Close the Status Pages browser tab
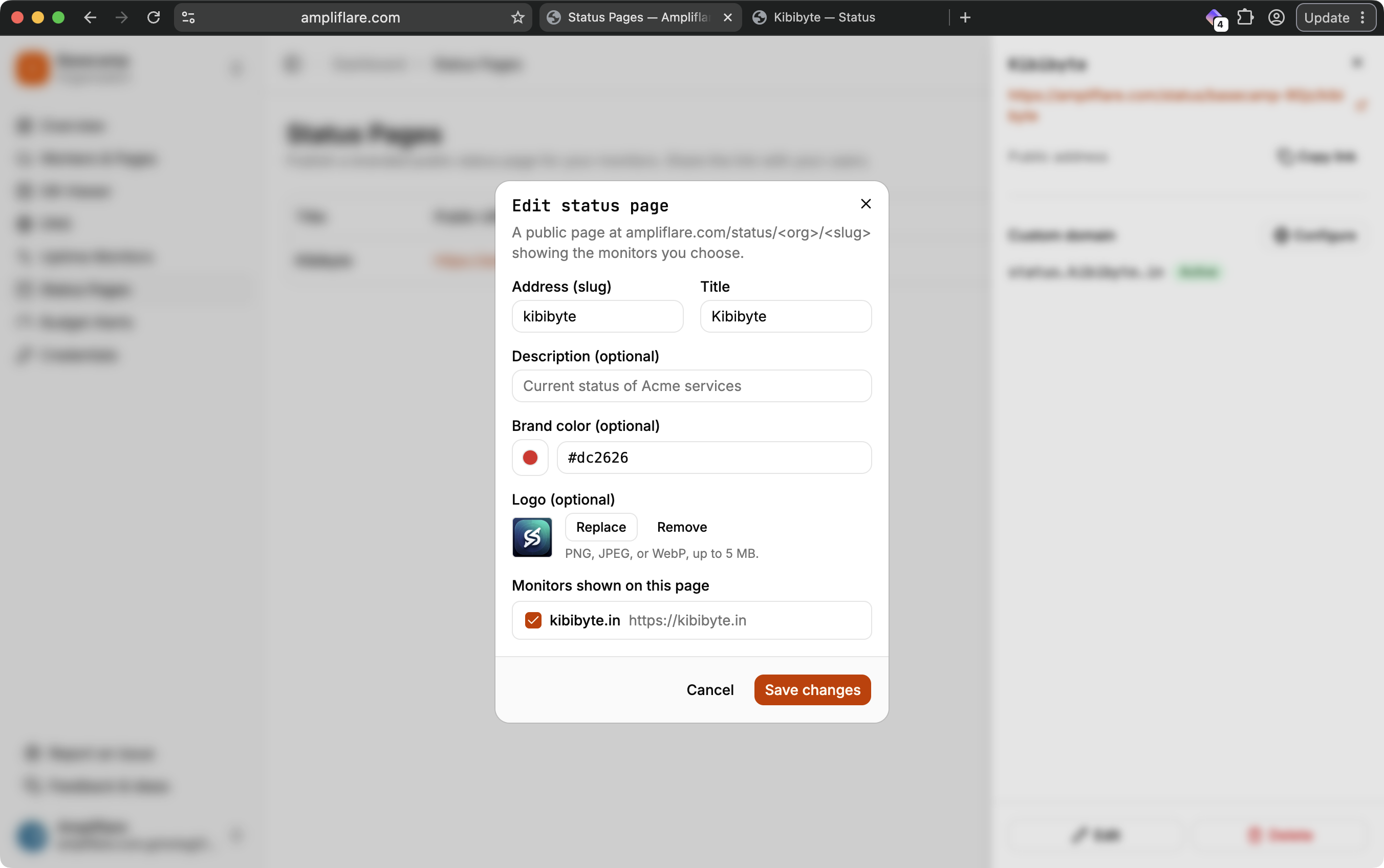This screenshot has height=868, width=1384. (727, 17)
